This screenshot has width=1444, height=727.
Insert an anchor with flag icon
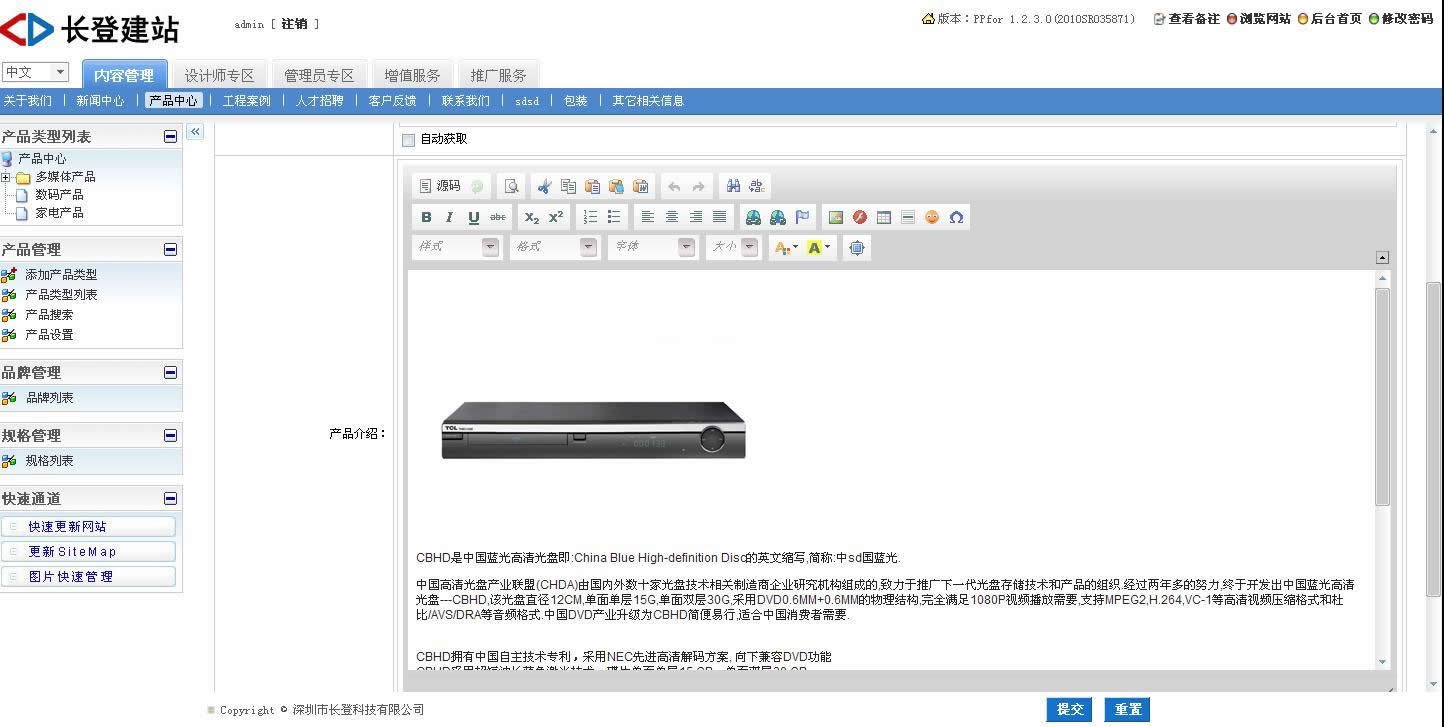click(802, 217)
